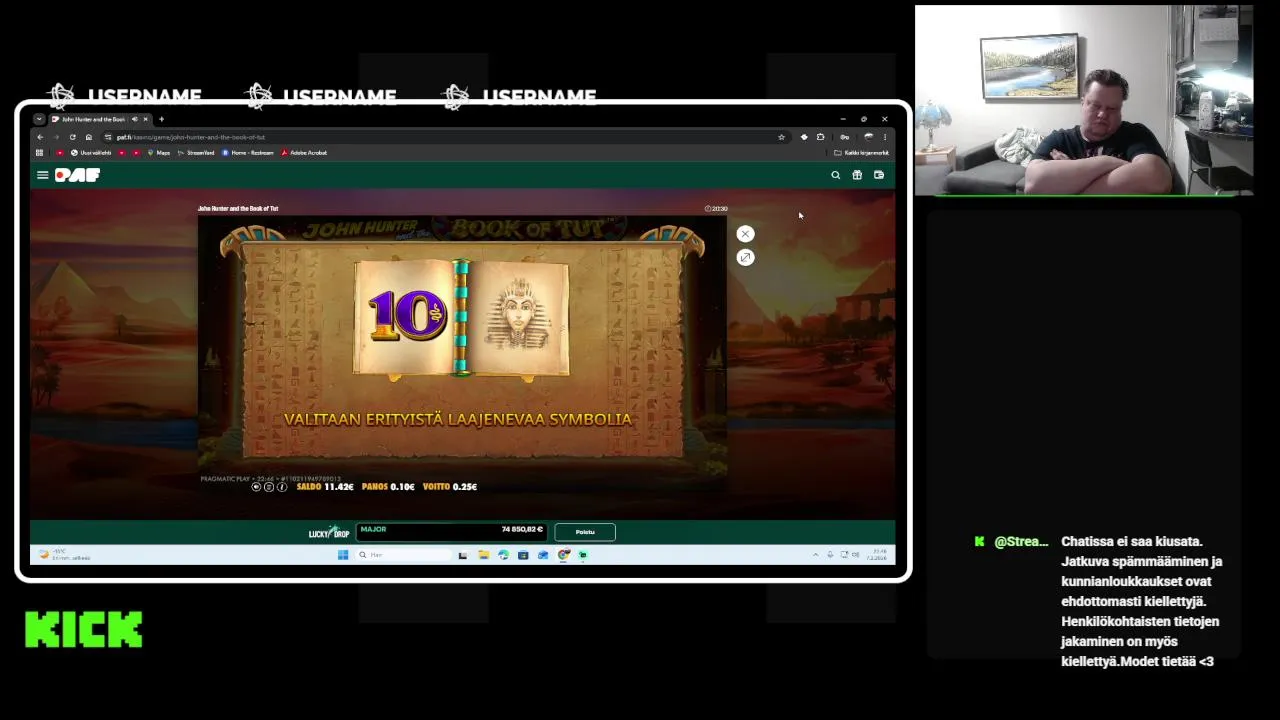Click the PAF logo
The width and height of the screenshot is (1280, 720).
77,175
